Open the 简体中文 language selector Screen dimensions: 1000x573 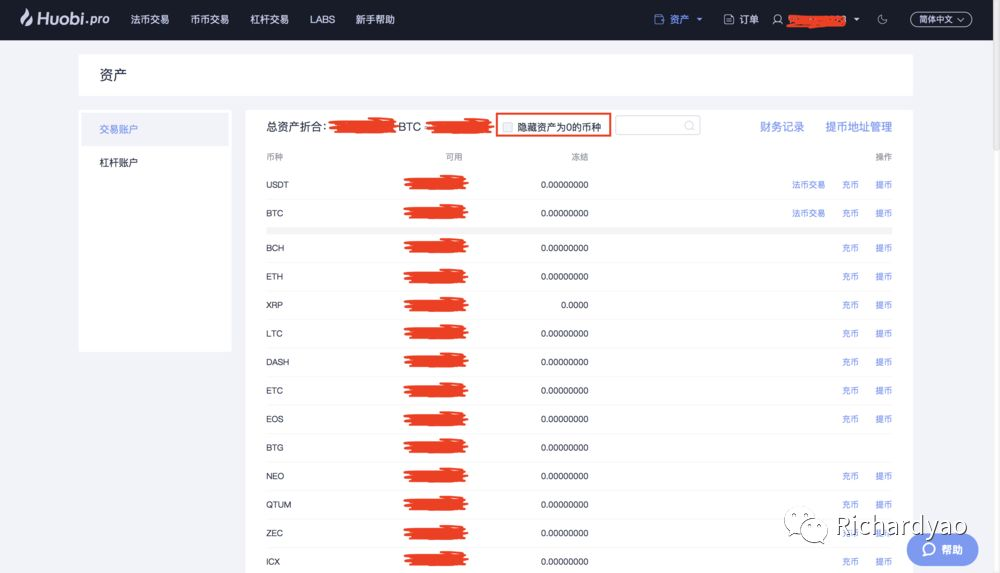940,19
